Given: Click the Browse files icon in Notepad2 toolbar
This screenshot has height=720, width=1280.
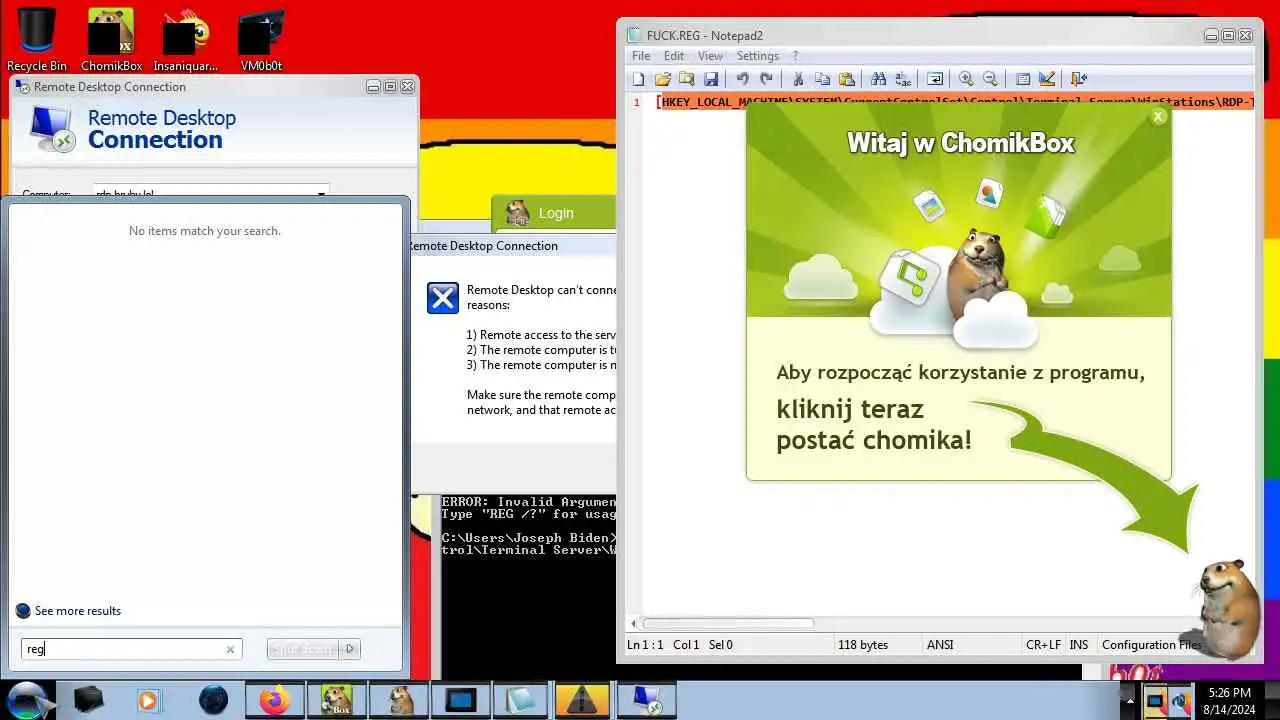Looking at the screenshot, I should tap(686, 79).
